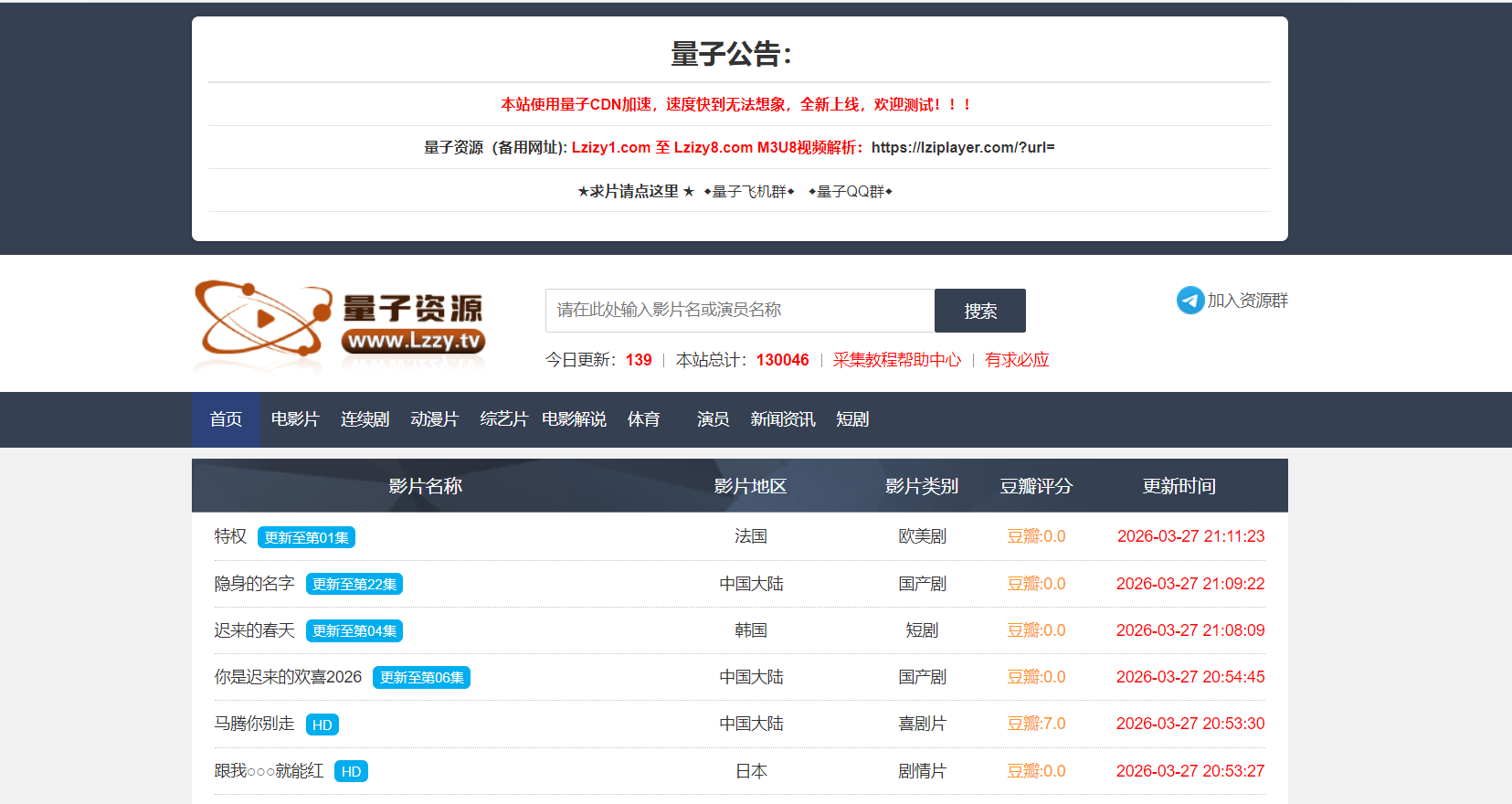The height and width of the screenshot is (804, 1512).
Task: Open the 隐身的名字 title entry
Action: coord(254,584)
